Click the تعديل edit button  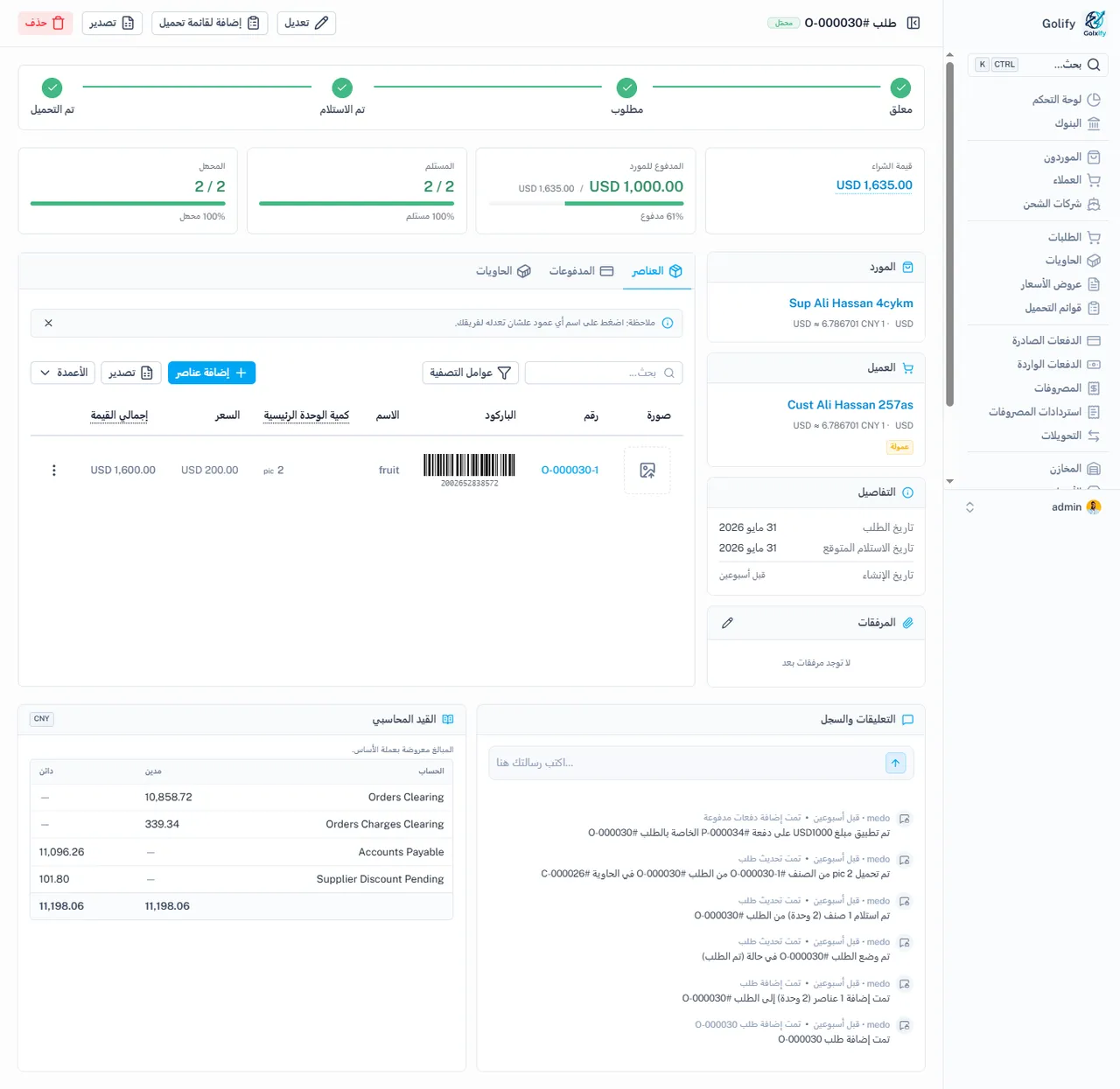pos(306,23)
